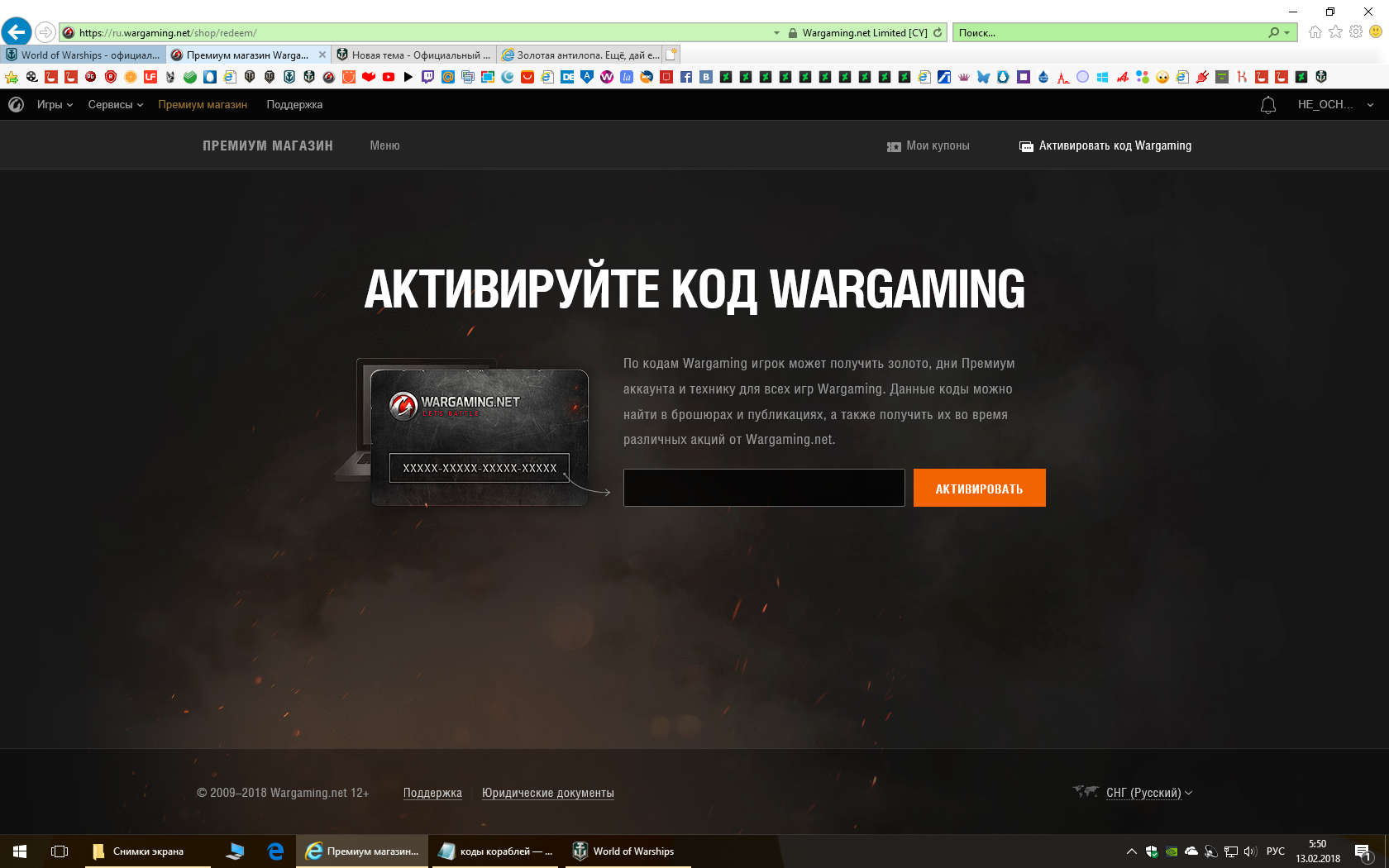Open the Windows Start menu
The height and width of the screenshot is (868, 1389).
(20, 851)
